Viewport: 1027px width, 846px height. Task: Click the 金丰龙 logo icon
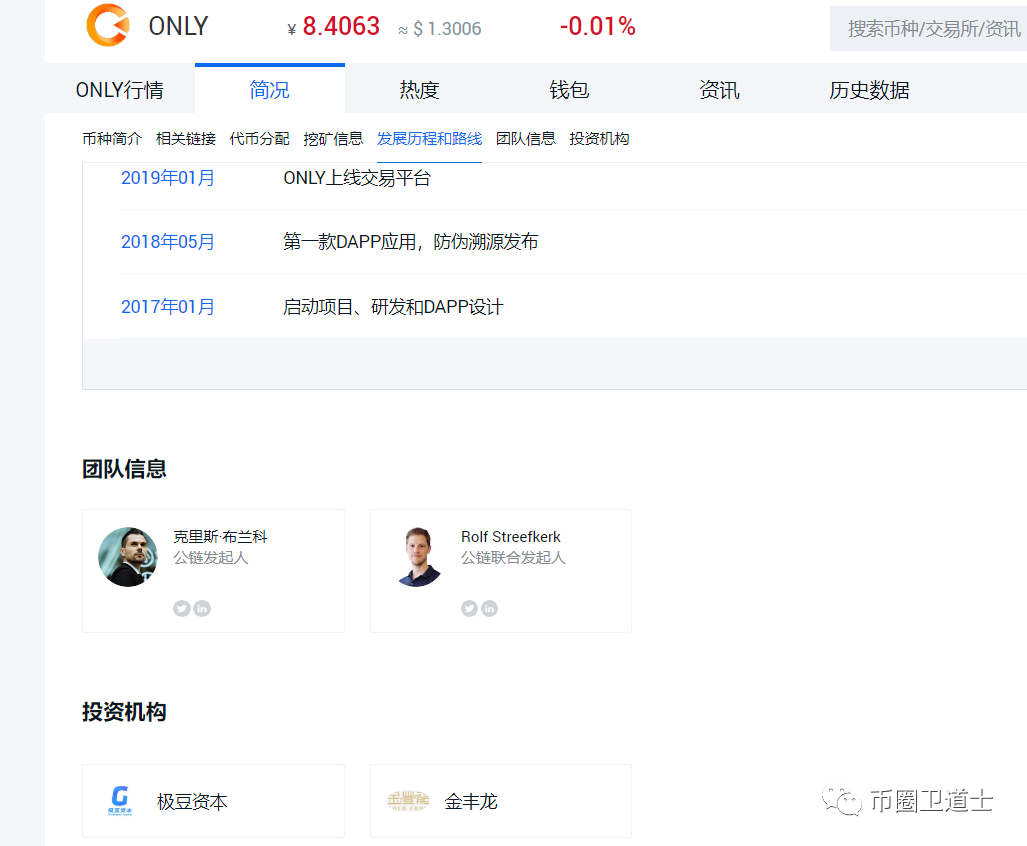[x=407, y=800]
